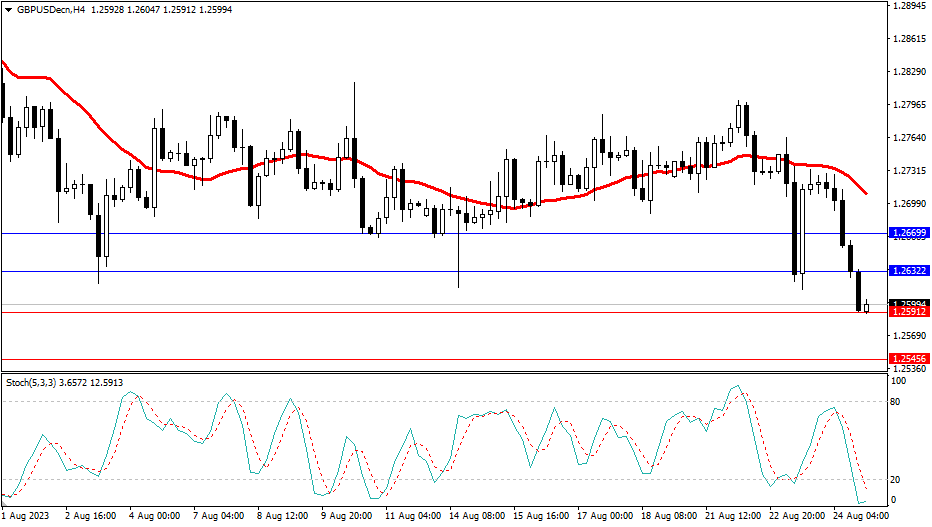Click the 1.27315 price axis value
Viewport: 932px width, 527px height.
point(909,171)
